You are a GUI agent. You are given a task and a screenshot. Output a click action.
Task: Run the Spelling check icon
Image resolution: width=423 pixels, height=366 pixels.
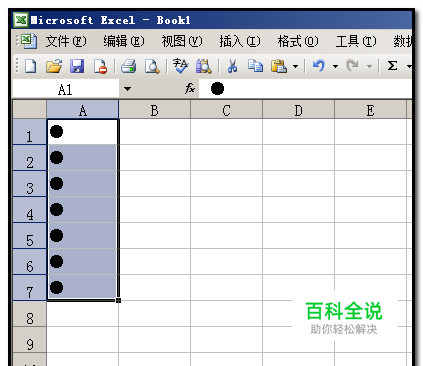click(x=181, y=66)
